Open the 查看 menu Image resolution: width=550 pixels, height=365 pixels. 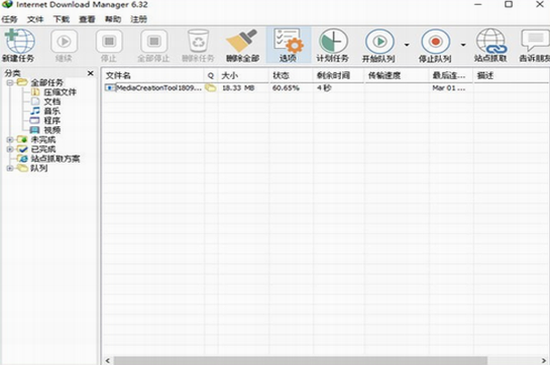pyautogui.click(x=87, y=19)
